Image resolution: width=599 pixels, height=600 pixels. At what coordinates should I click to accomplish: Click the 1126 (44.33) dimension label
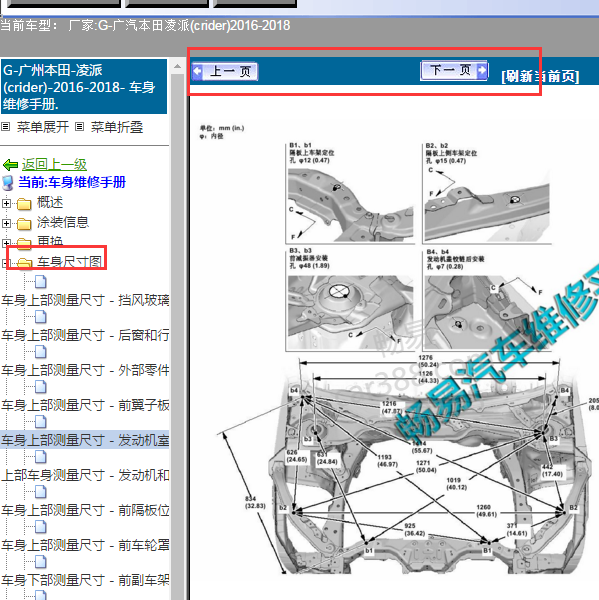(426, 377)
